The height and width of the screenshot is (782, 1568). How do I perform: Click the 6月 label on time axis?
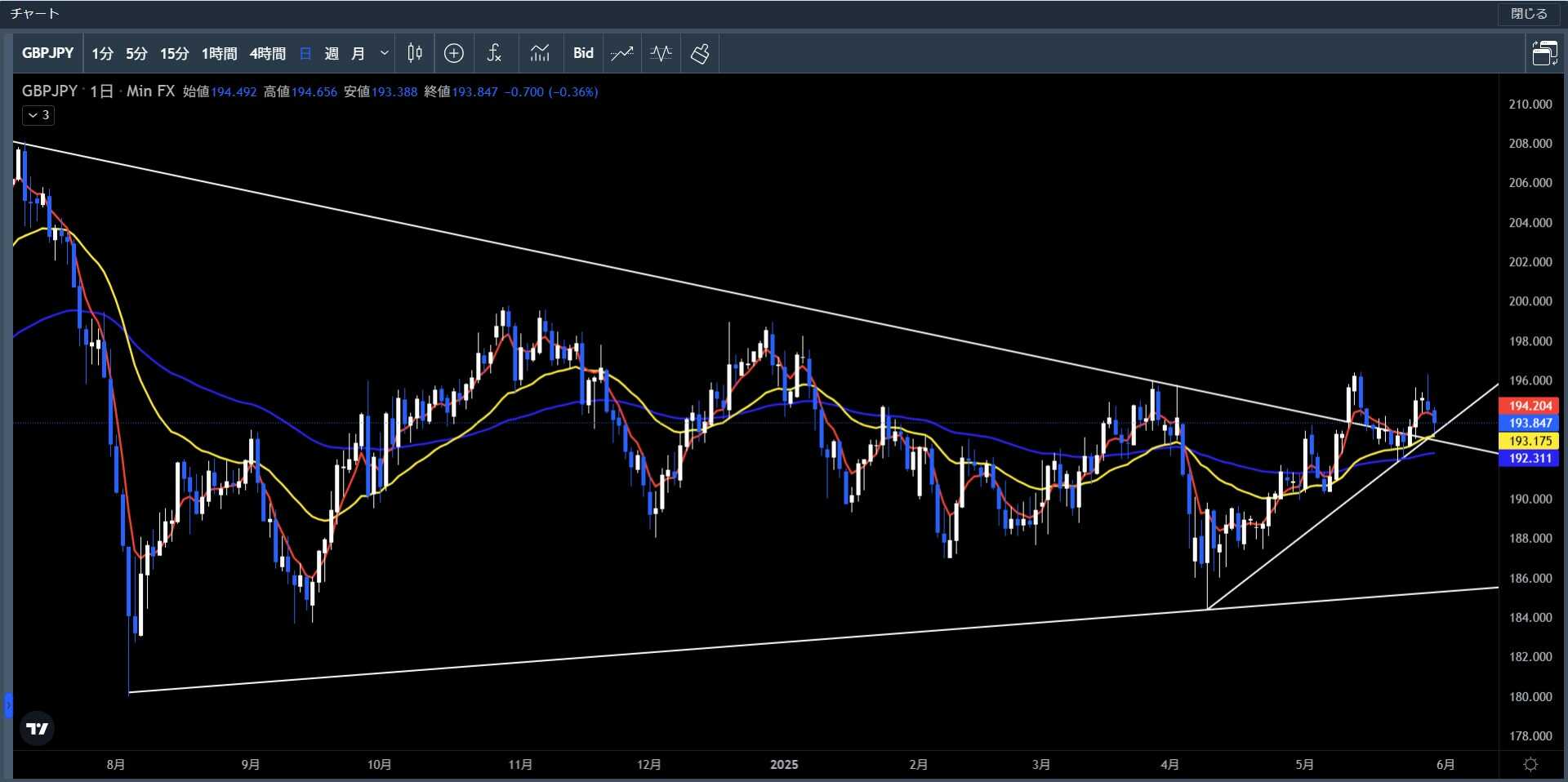click(1445, 765)
